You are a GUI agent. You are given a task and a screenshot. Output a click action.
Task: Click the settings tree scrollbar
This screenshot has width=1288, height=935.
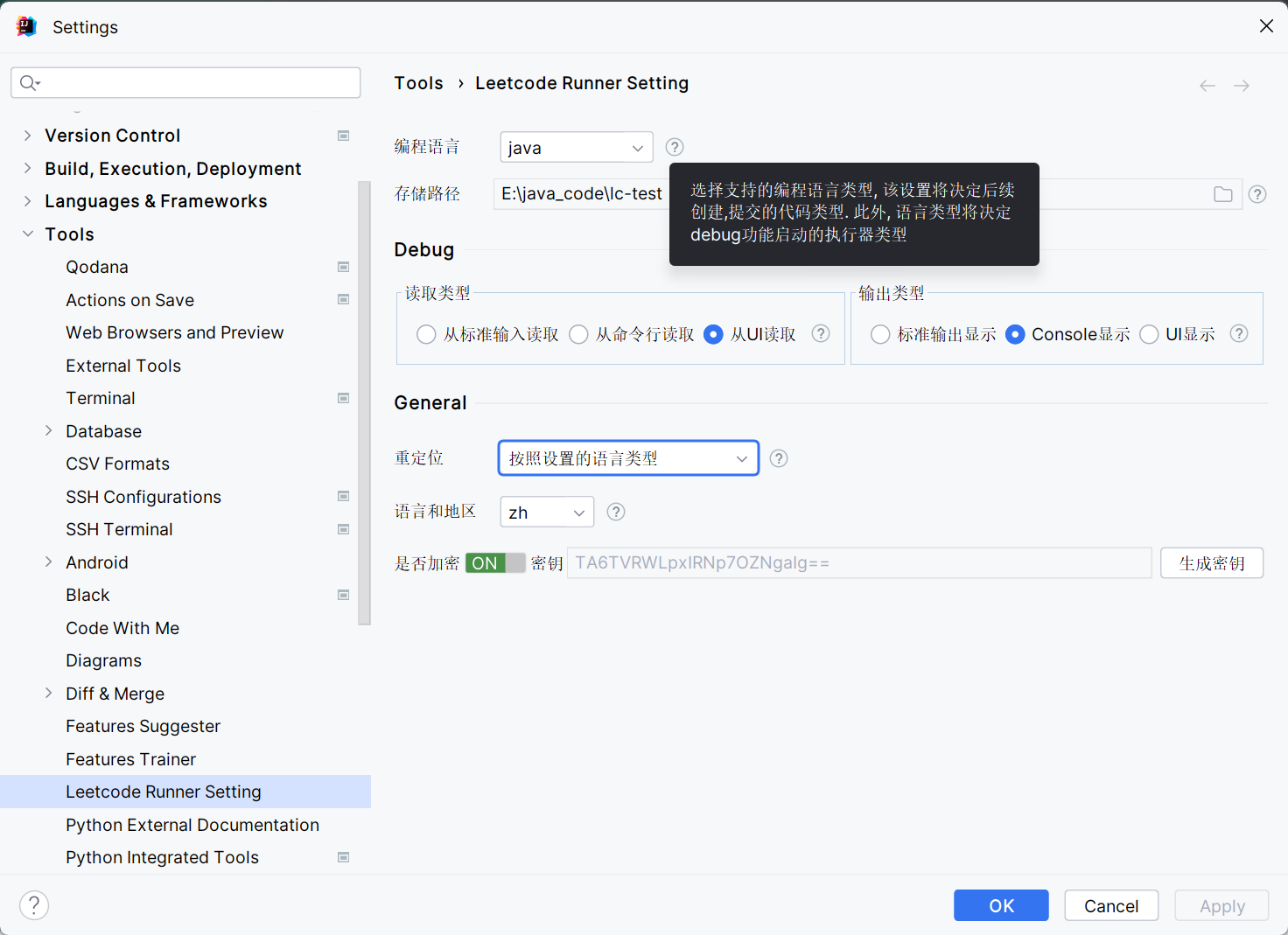(x=365, y=402)
